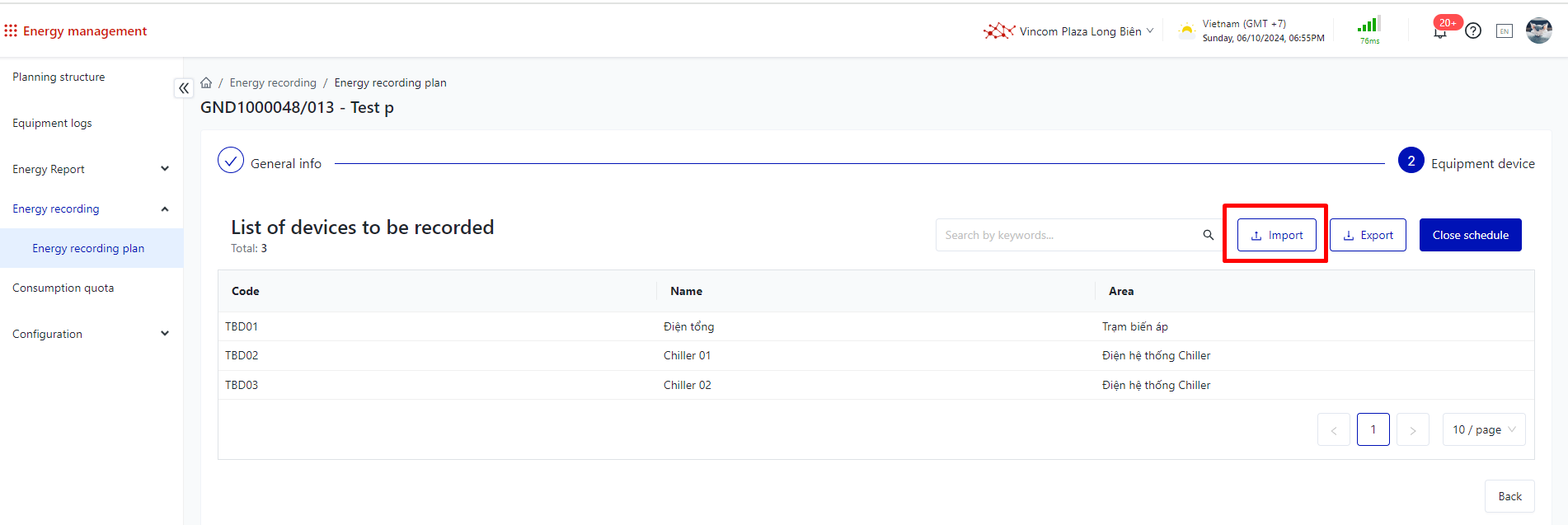Open the 10 / page size dropdown

[x=1483, y=429]
